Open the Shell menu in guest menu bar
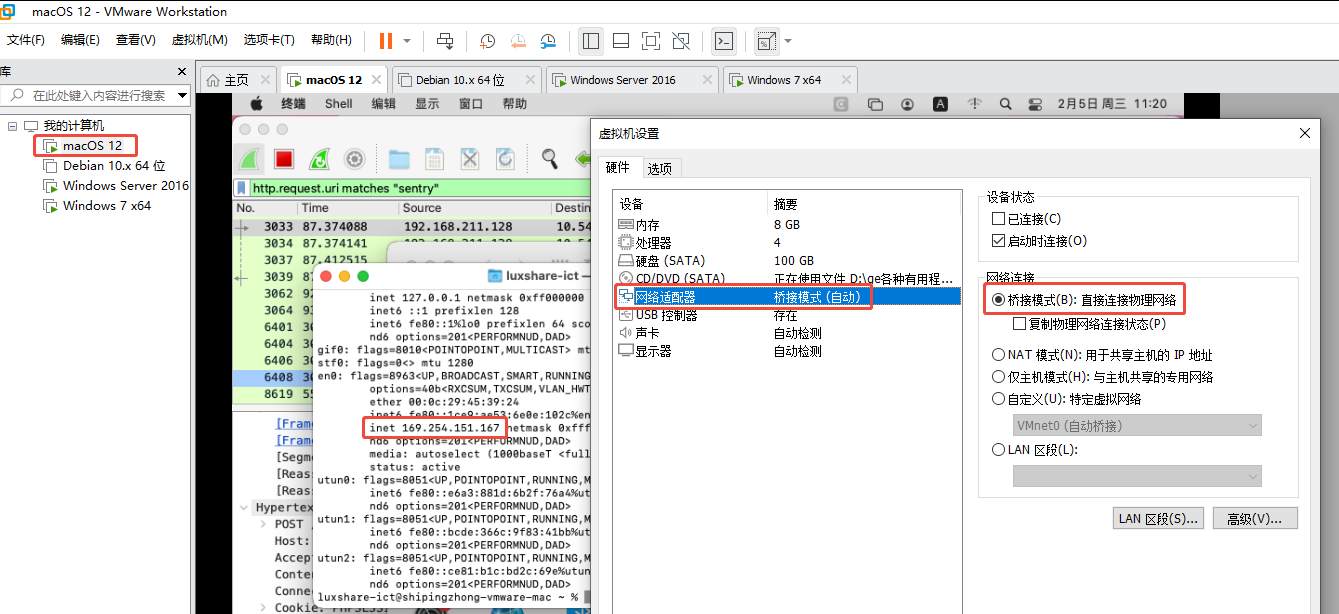The width and height of the screenshot is (1339, 614). [339, 103]
